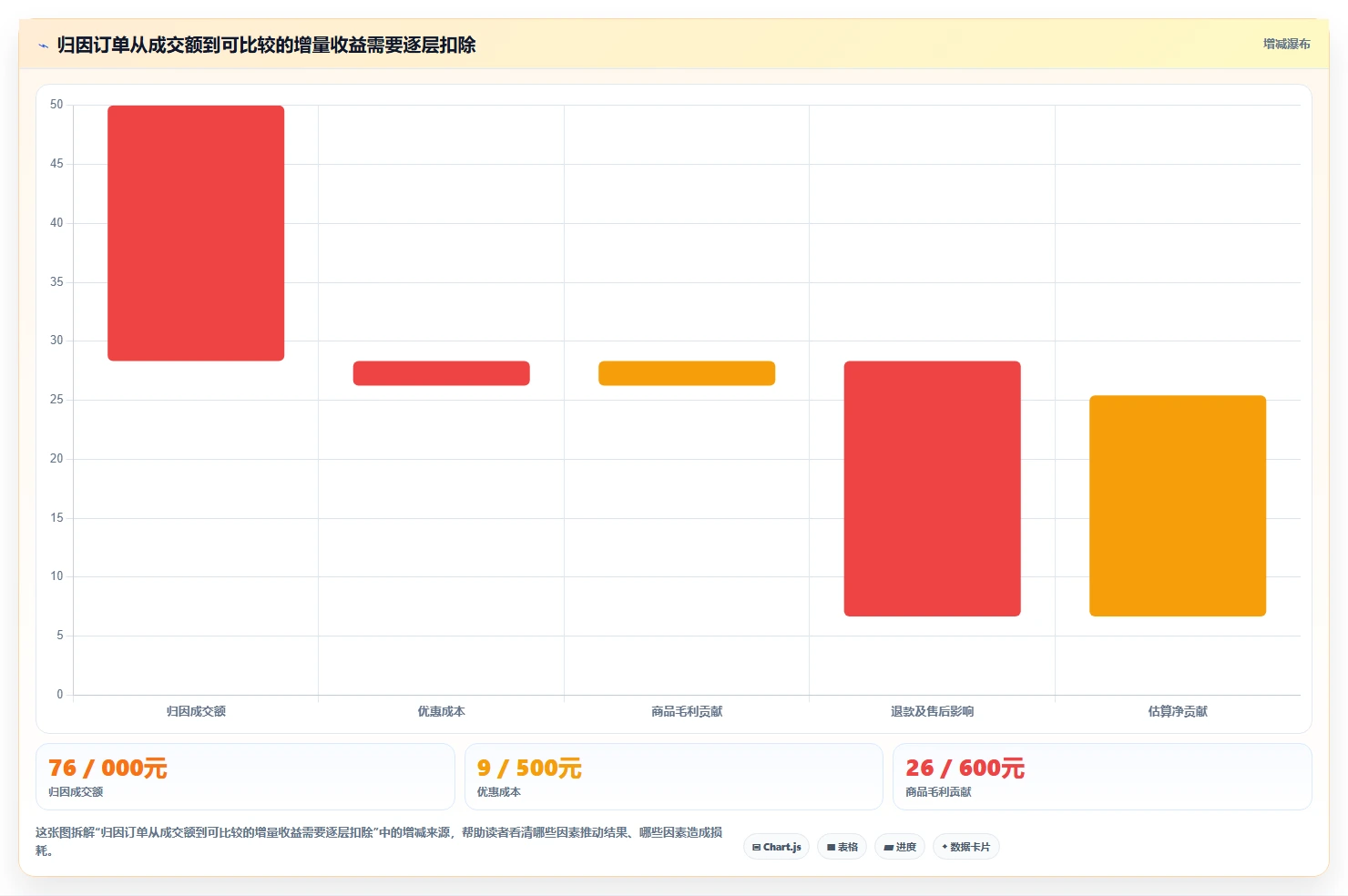Open the 26 / 600元 商品毛利贡献 card

(1102, 777)
